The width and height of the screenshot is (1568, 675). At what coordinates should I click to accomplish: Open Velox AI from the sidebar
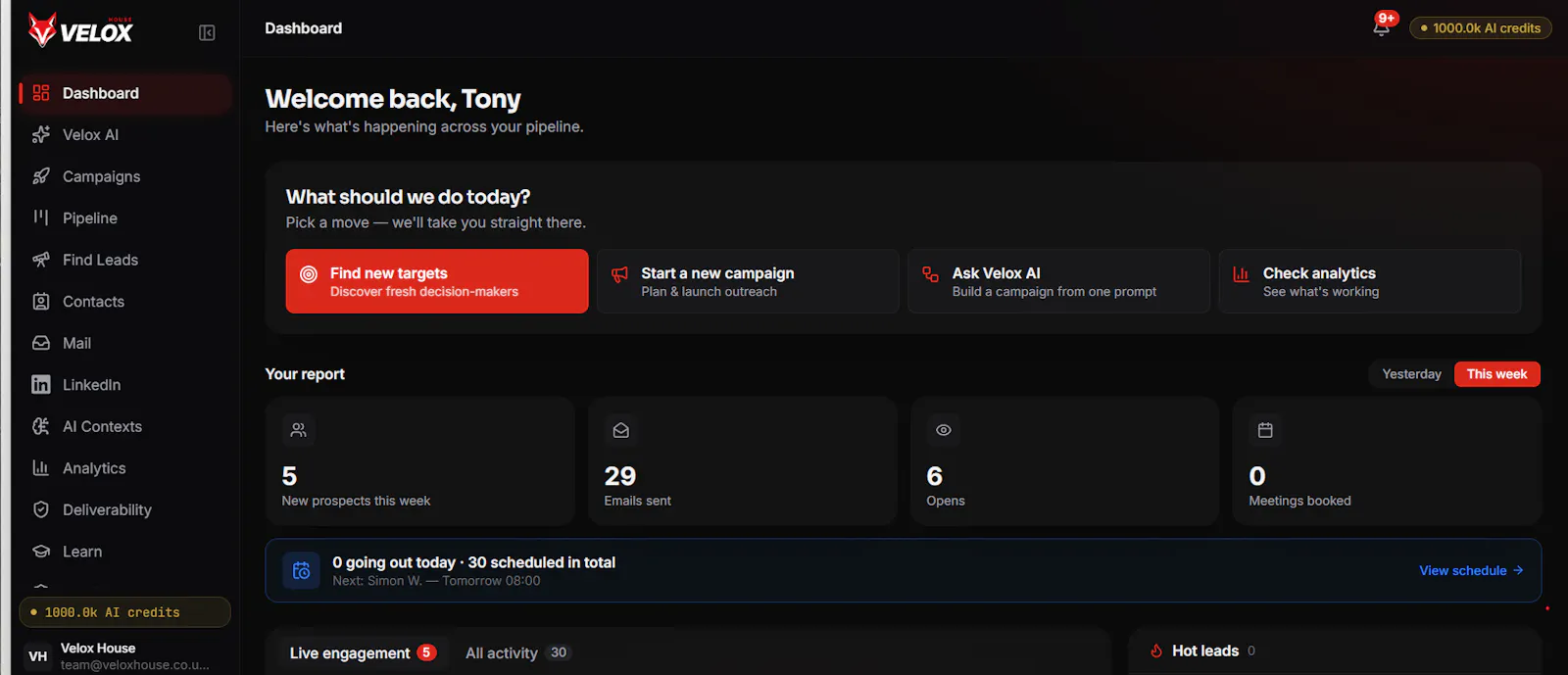point(124,135)
